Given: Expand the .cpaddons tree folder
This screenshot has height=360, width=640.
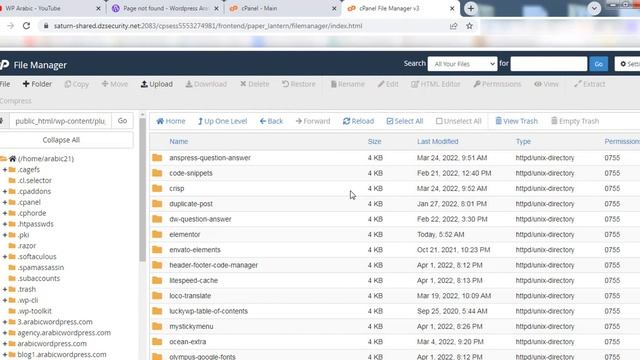Looking at the screenshot, I should (5, 191).
